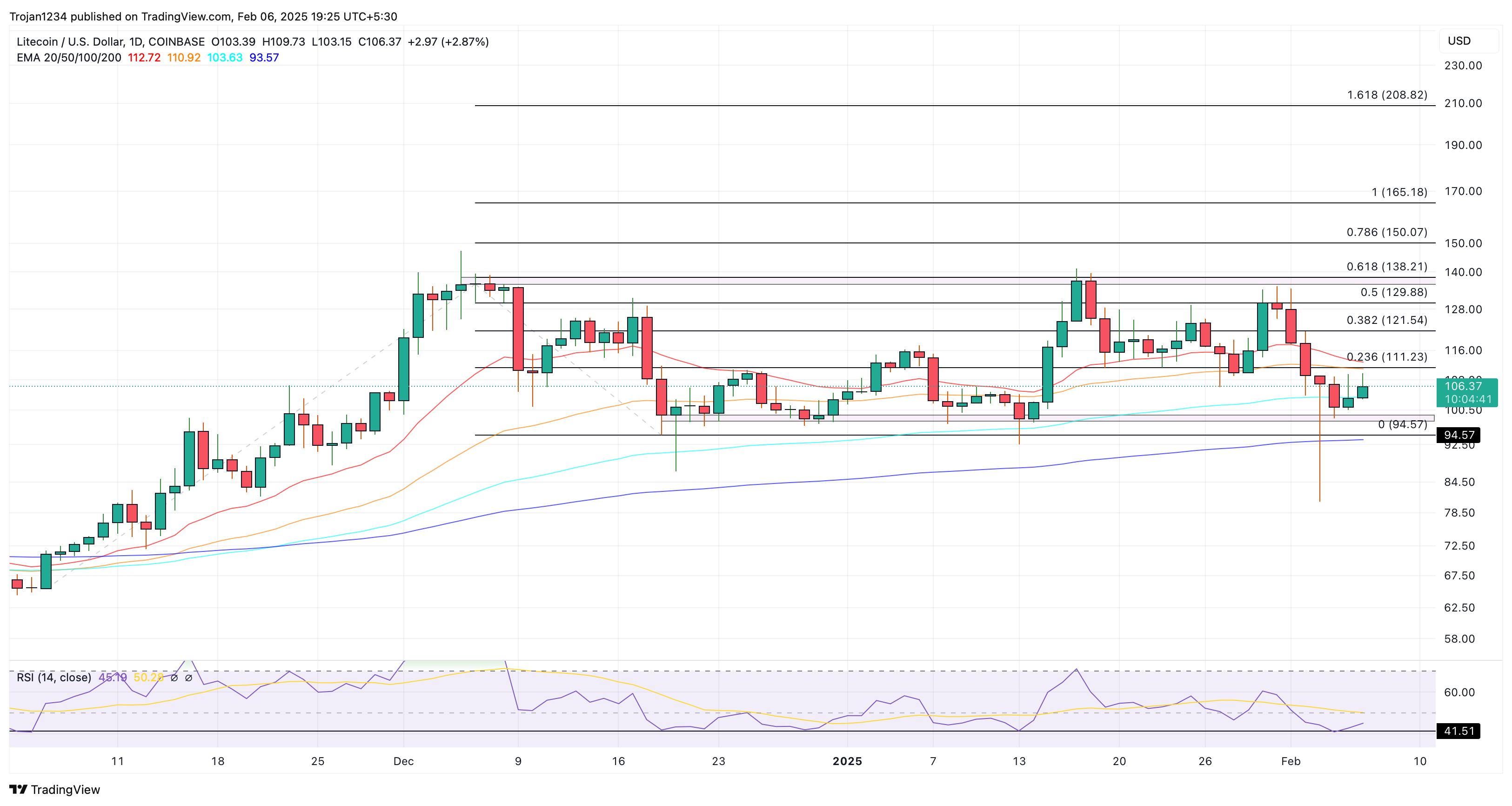The image size is (1512, 806).
Task: Click the 13 date axis label
Action: 1019,761
